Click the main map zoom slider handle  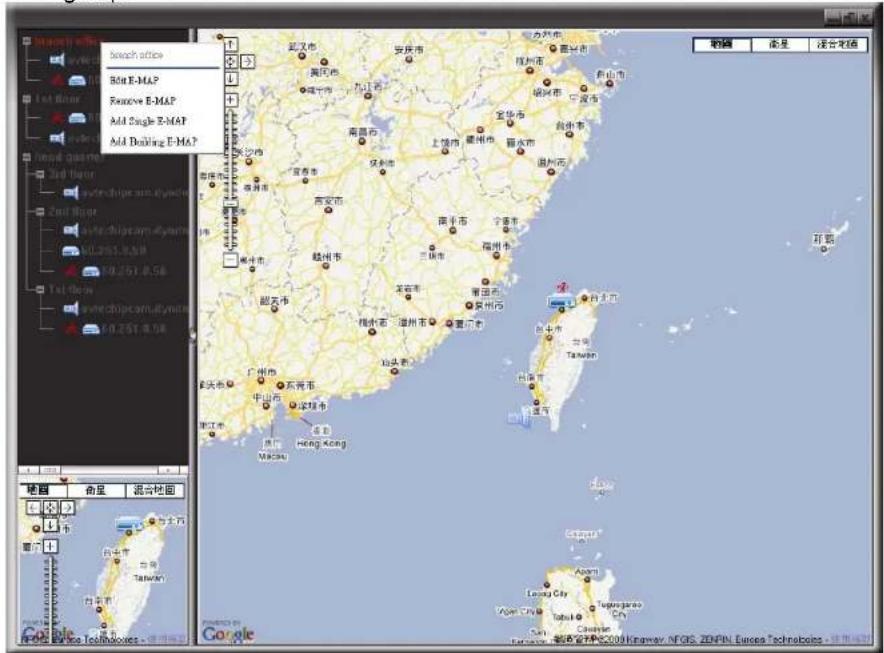231,204
